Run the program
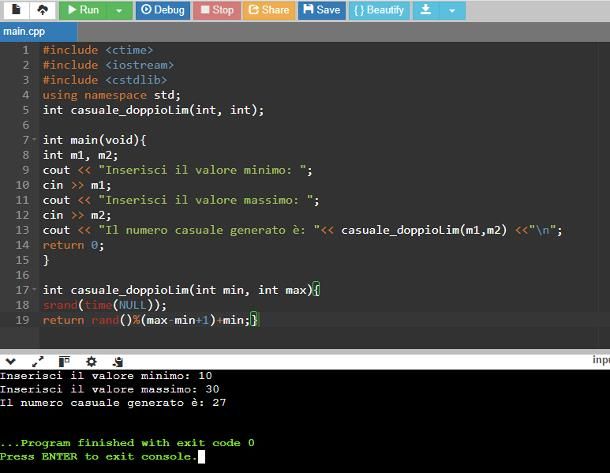610x473 pixels. click(x=83, y=10)
